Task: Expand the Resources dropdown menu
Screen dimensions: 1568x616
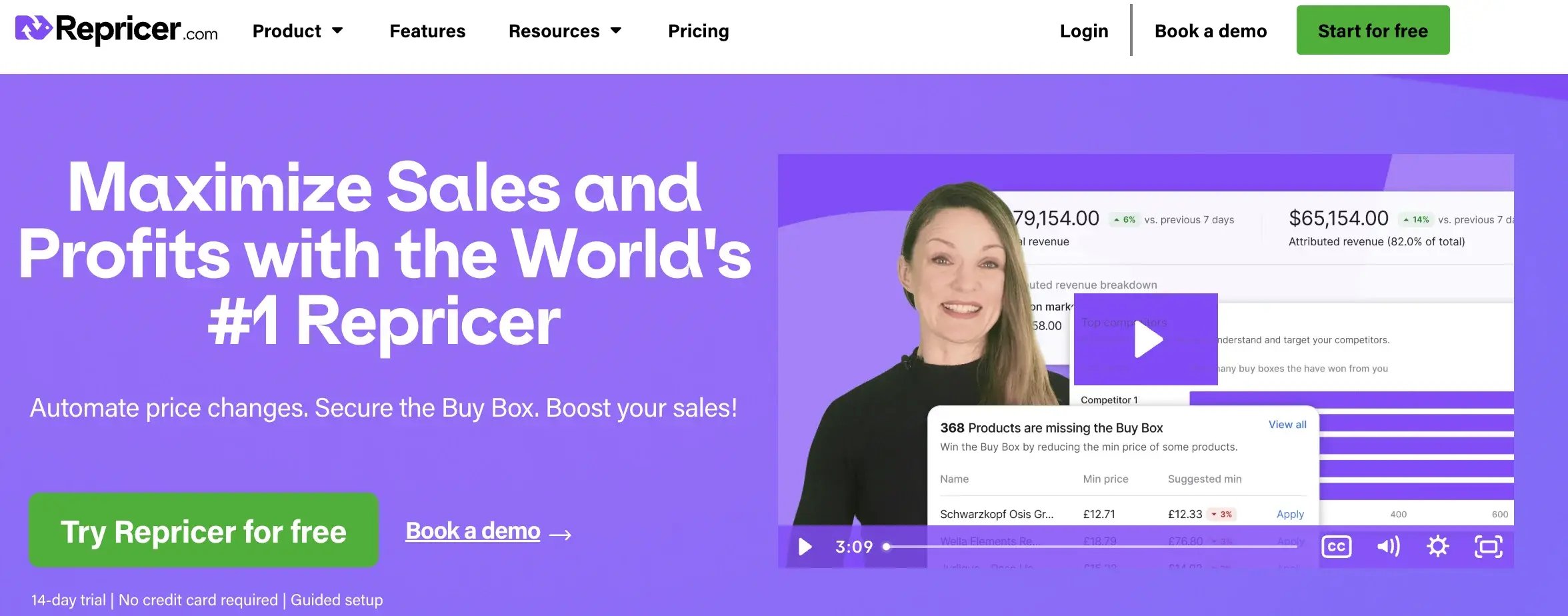Action: (564, 31)
